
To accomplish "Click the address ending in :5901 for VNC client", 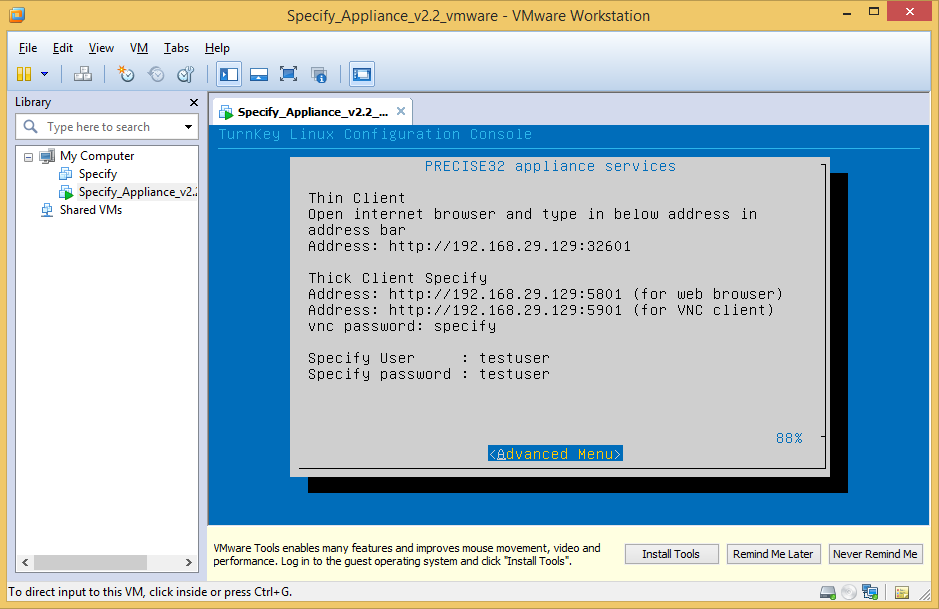I will pyautogui.click(x=505, y=310).
